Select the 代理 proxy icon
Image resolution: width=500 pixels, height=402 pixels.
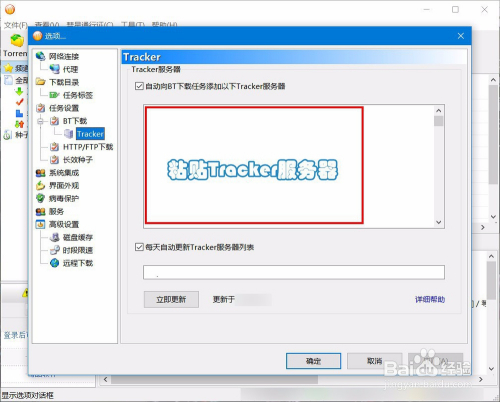coord(54,69)
